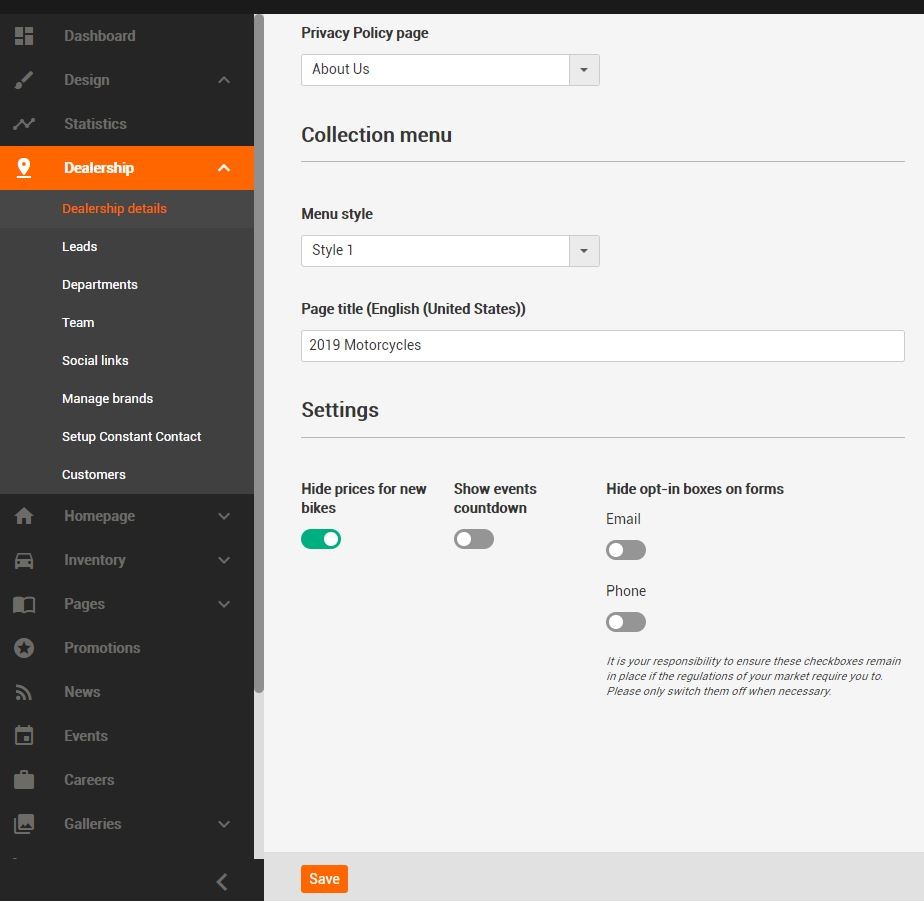Open Leads in the sidebar
This screenshot has width=924, height=901.
pos(80,246)
